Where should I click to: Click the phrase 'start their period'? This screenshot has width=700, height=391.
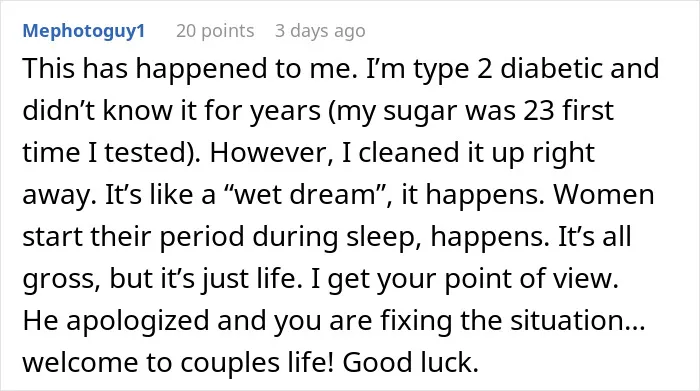click(x=133, y=236)
